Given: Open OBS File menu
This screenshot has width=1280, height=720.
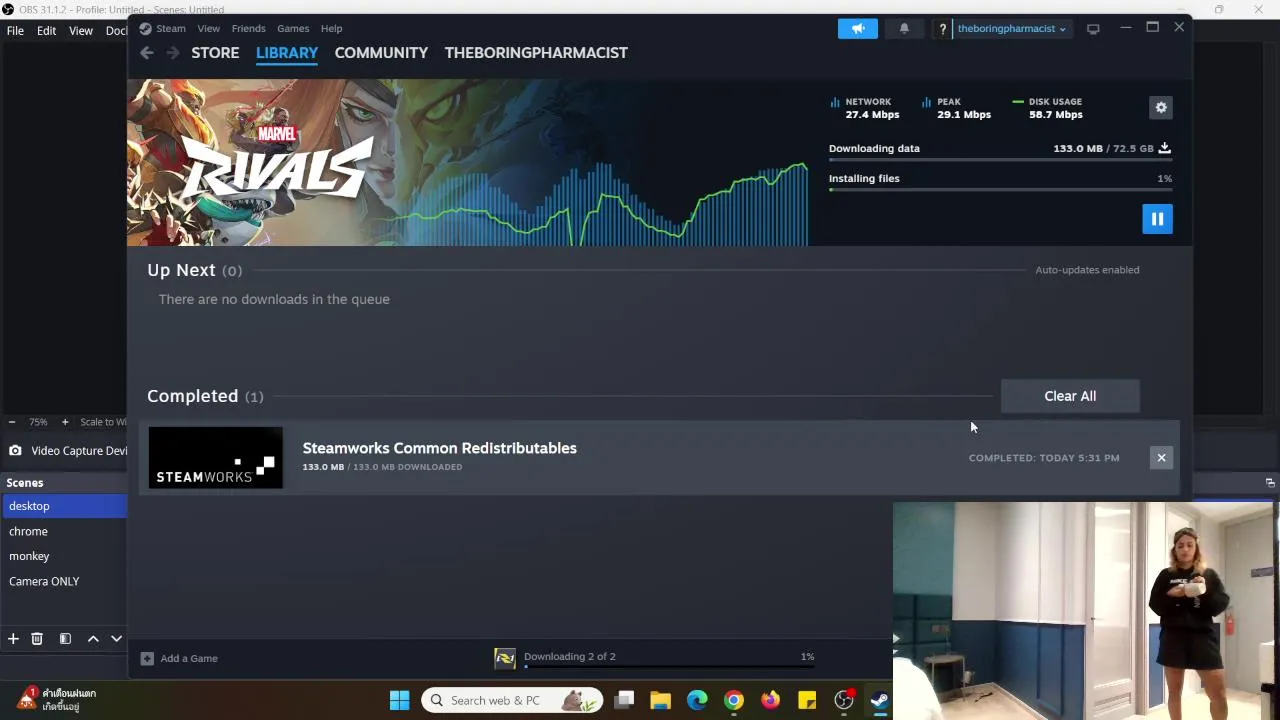Looking at the screenshot, I should tap(15, 31).
